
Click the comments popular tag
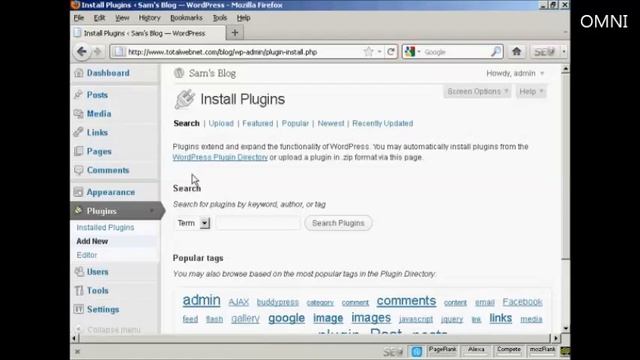tap(406, 301)
